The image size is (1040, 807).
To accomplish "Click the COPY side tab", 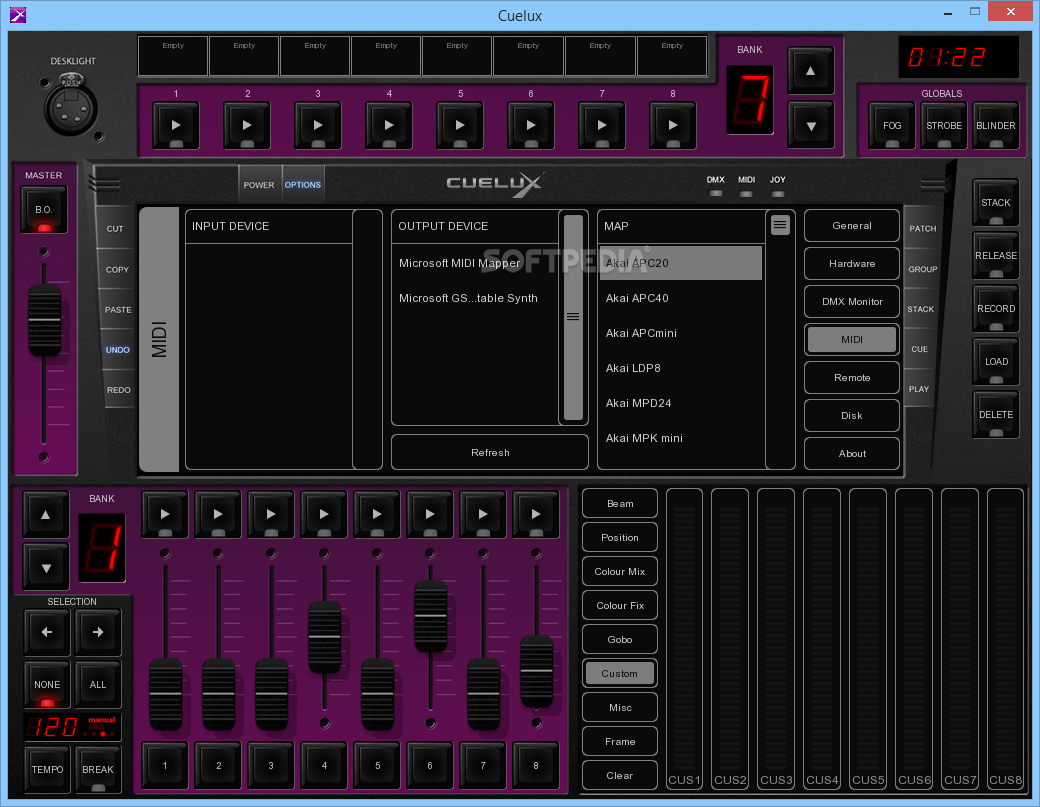I will click(x=117, y=269).
